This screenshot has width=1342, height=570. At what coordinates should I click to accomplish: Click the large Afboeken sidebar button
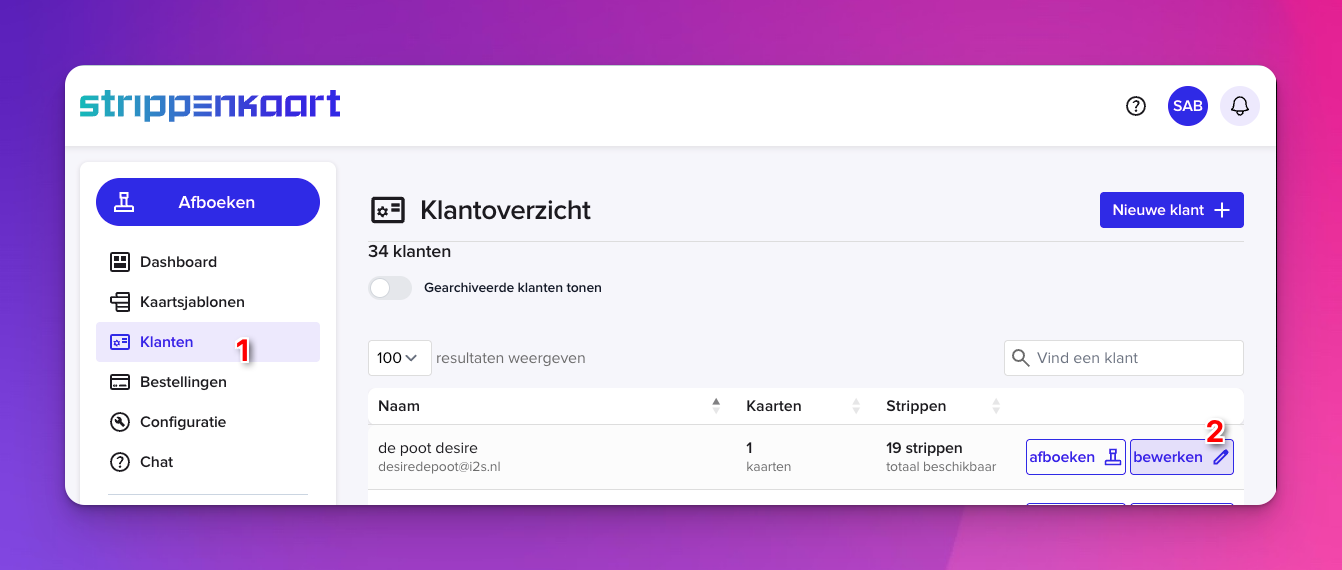(208, 202)
